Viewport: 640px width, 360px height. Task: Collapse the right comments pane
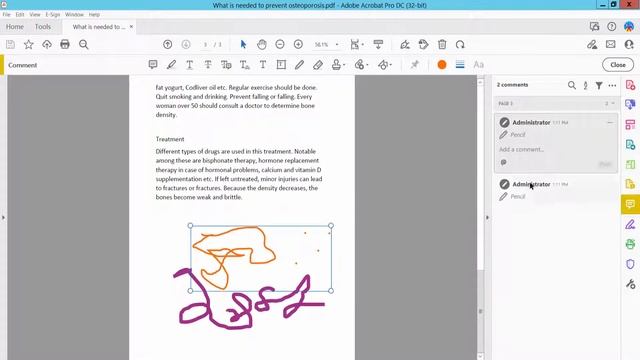[x=487, y=218]
